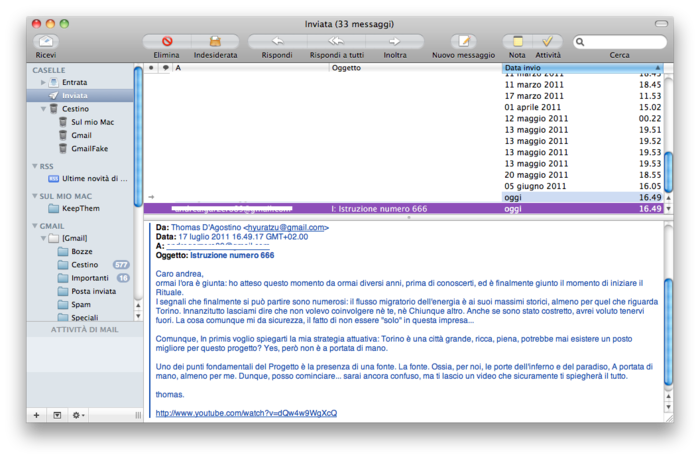The image size is (700, 459).
Task: Select the 11 marzo 2011 18.45 message
Action: (404, 84)
